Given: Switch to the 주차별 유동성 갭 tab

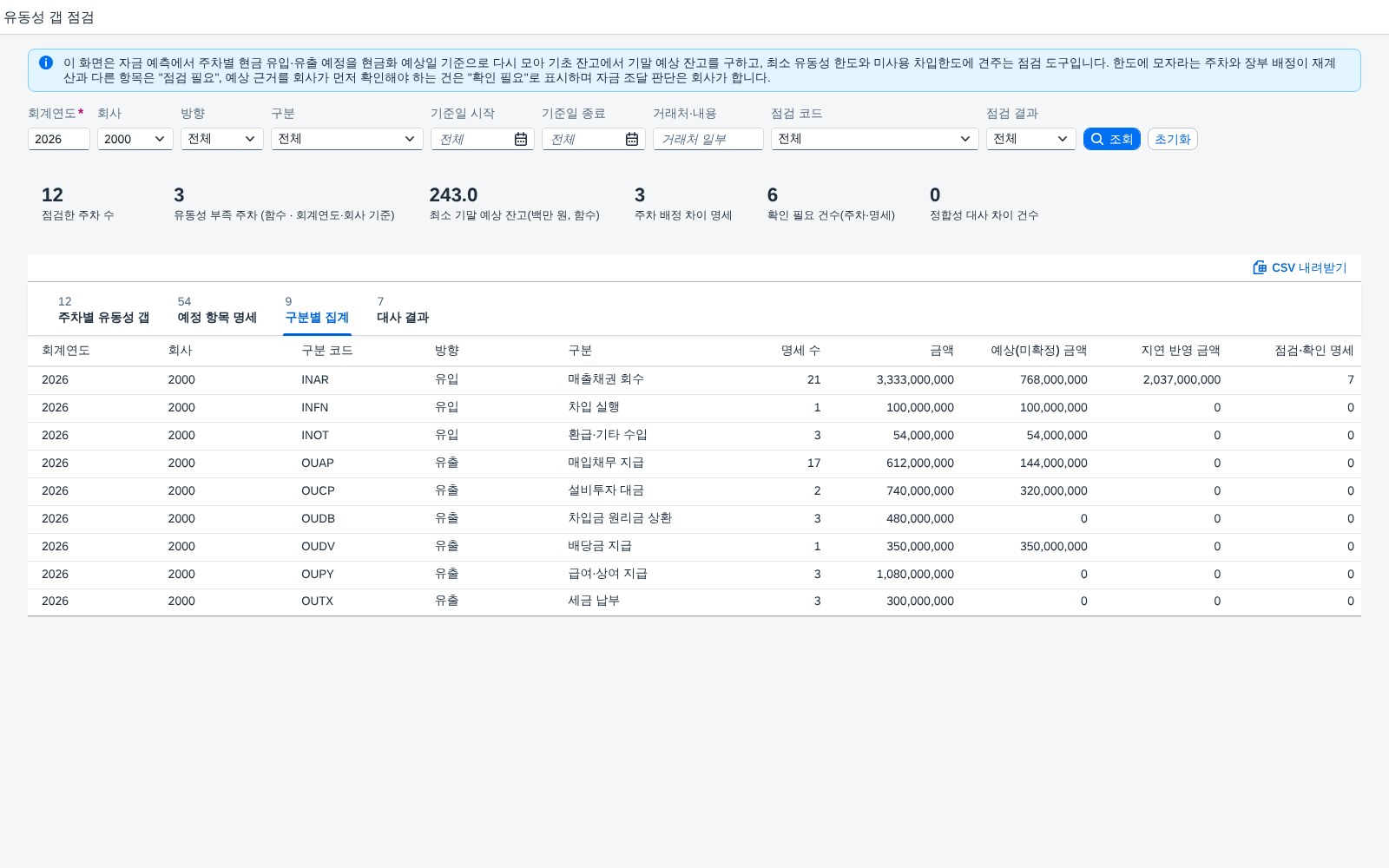Looking at the screenshot, I should point(103,310).
